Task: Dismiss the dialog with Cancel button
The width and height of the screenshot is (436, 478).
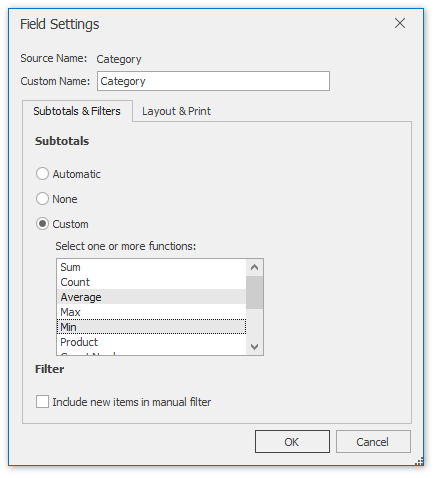Action: click(373, 442)
